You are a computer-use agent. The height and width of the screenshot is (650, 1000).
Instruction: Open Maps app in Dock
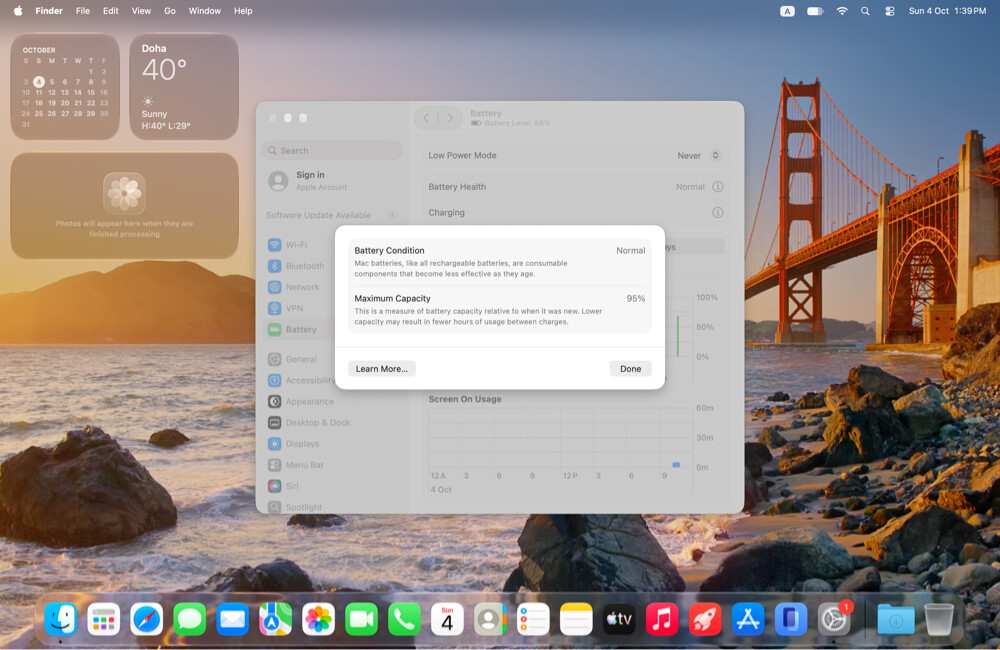pos(276,619)
